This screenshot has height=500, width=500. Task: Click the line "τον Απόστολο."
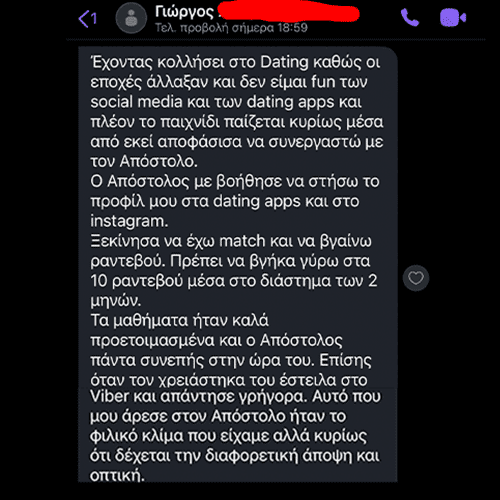pos(144,162)
